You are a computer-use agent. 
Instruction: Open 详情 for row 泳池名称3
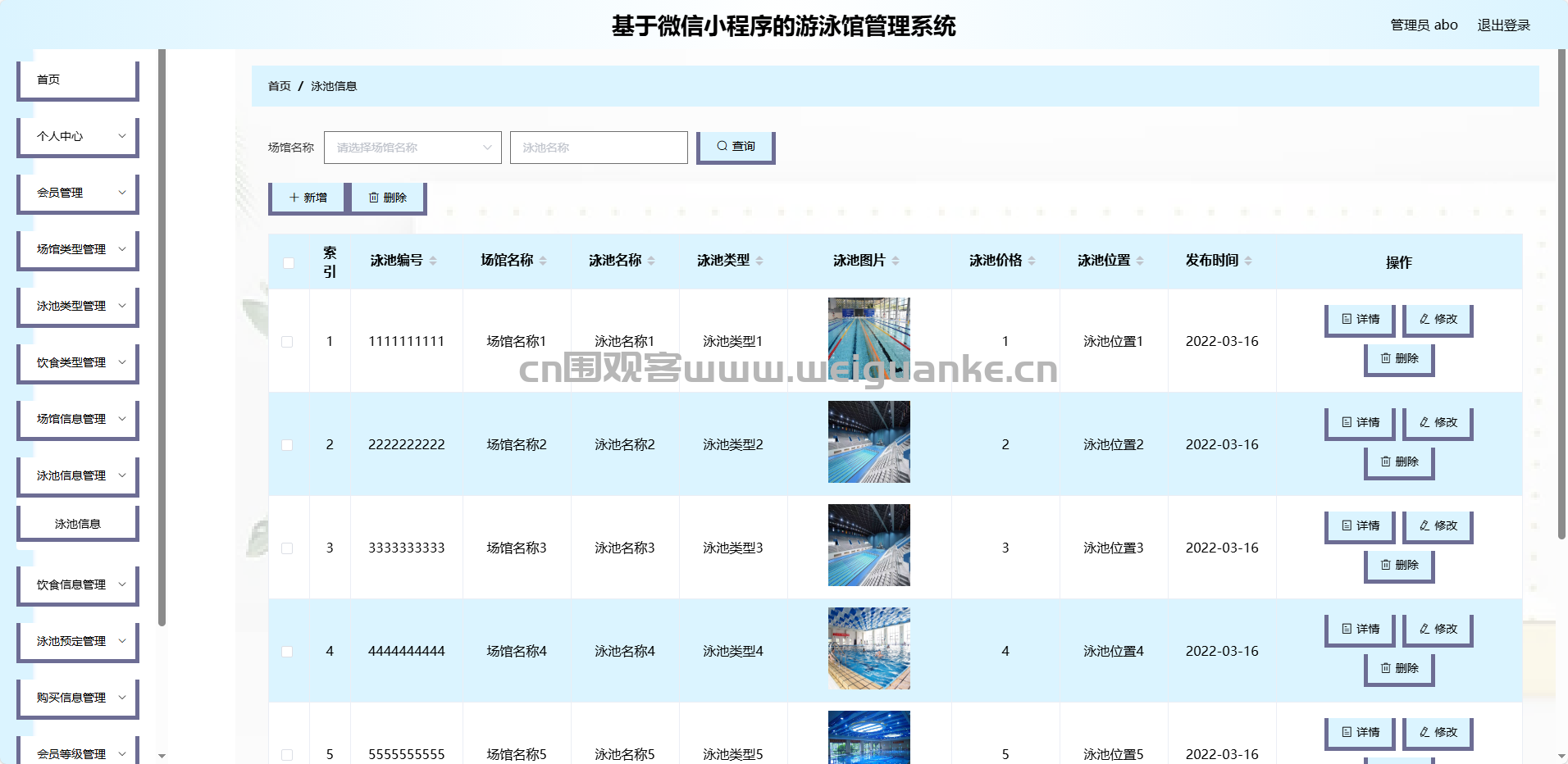1360,526
